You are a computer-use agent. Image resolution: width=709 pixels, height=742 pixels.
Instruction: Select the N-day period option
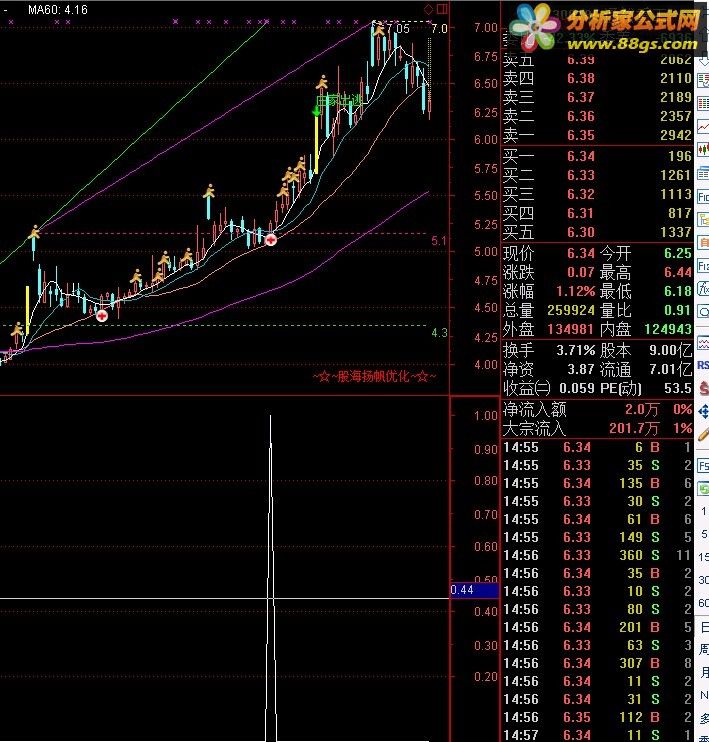click(704, 695)
